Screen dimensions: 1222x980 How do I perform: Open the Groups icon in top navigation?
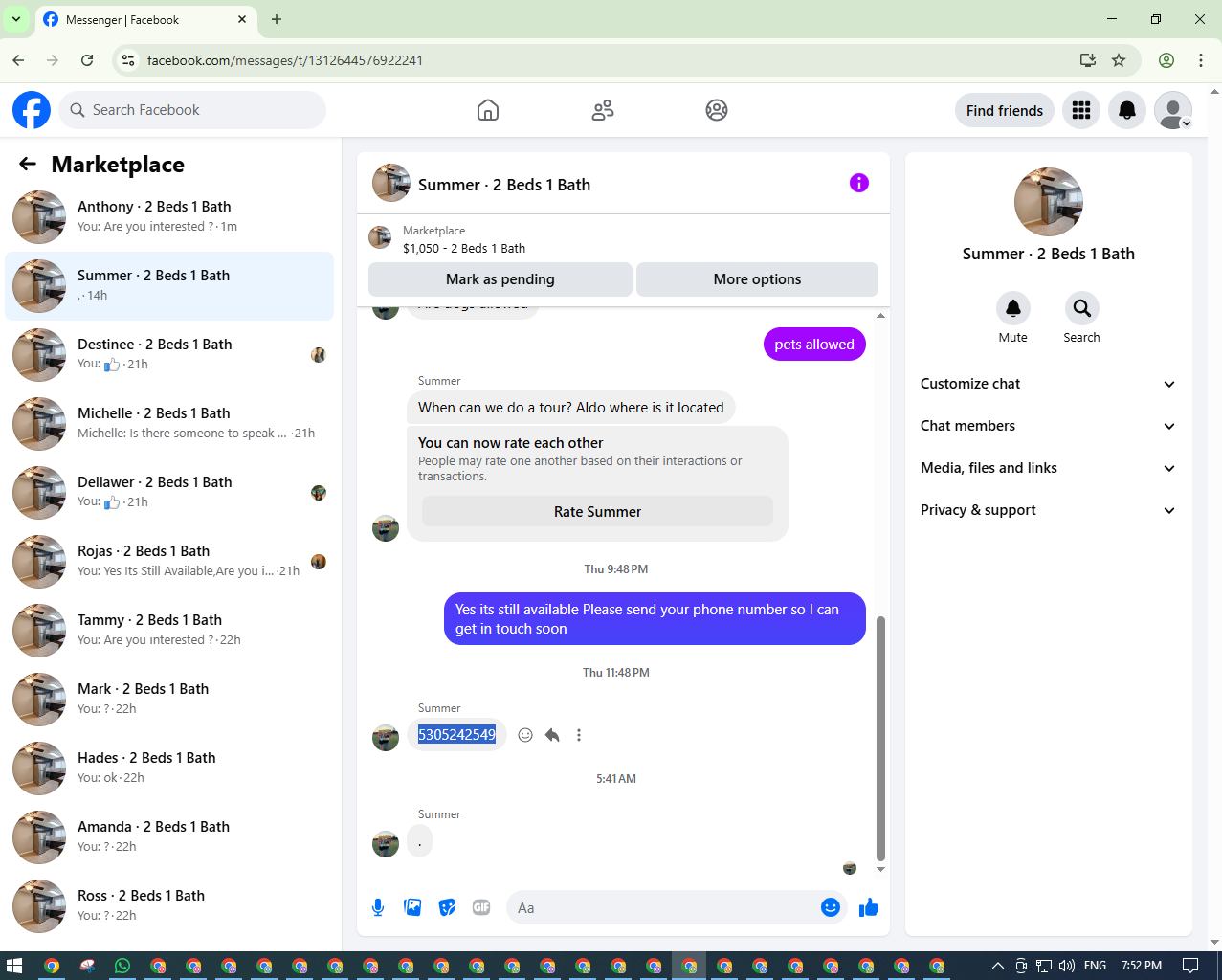(717, 110)
